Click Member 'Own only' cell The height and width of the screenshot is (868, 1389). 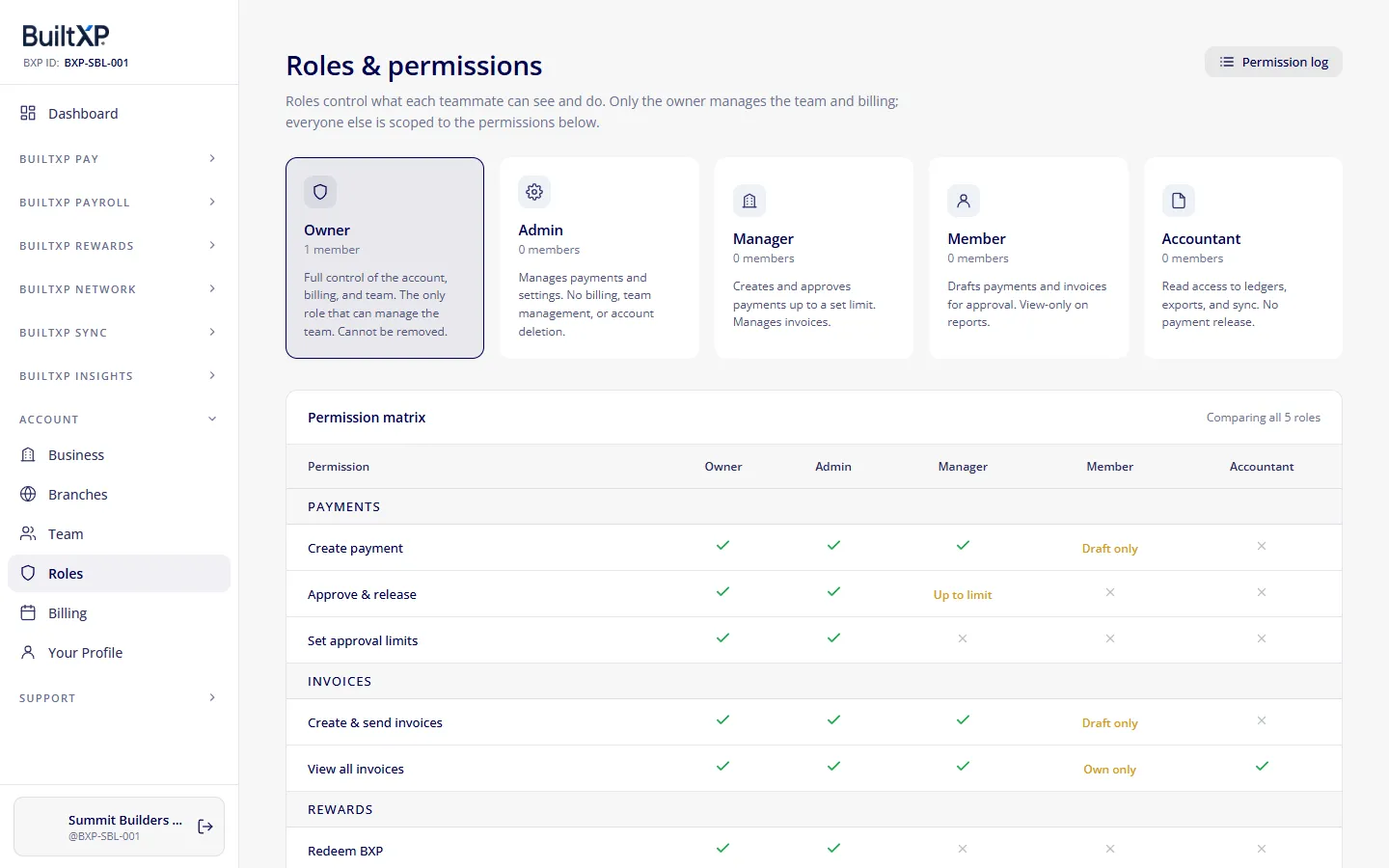pyautogui.click(x=1109, y=770)
